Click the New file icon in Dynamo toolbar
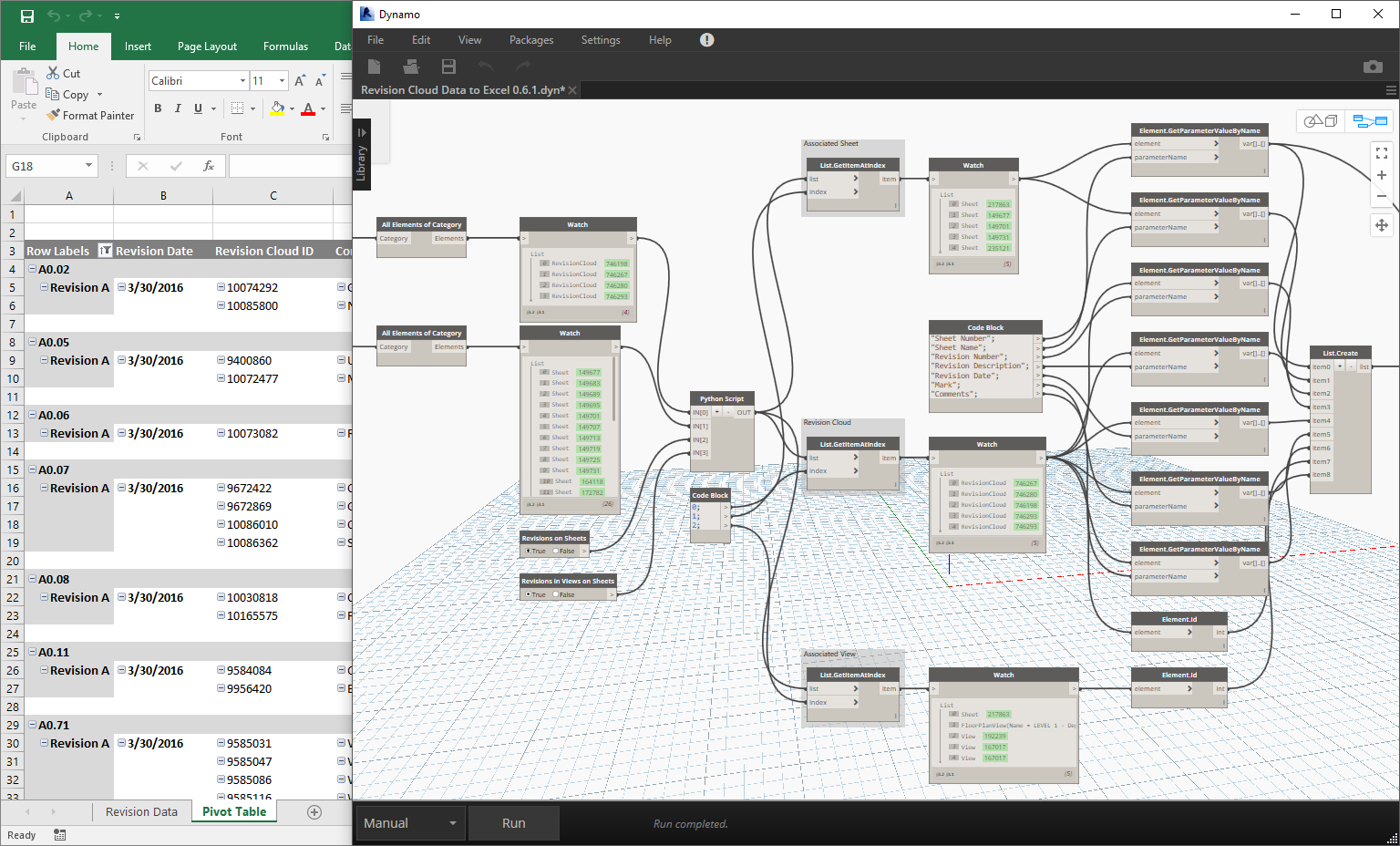Image resolution: width=1400 pixels, height=846 pixels. [x=374, y=67]
